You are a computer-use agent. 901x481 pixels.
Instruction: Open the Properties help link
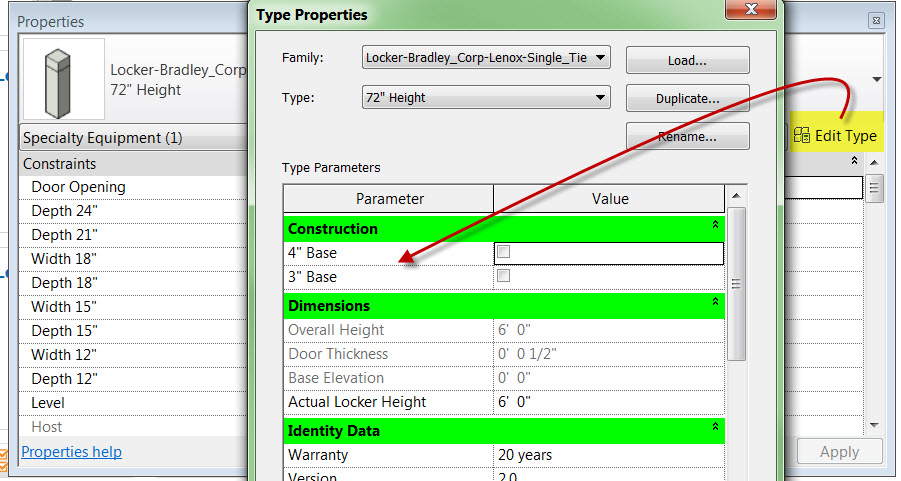[71, 452]
